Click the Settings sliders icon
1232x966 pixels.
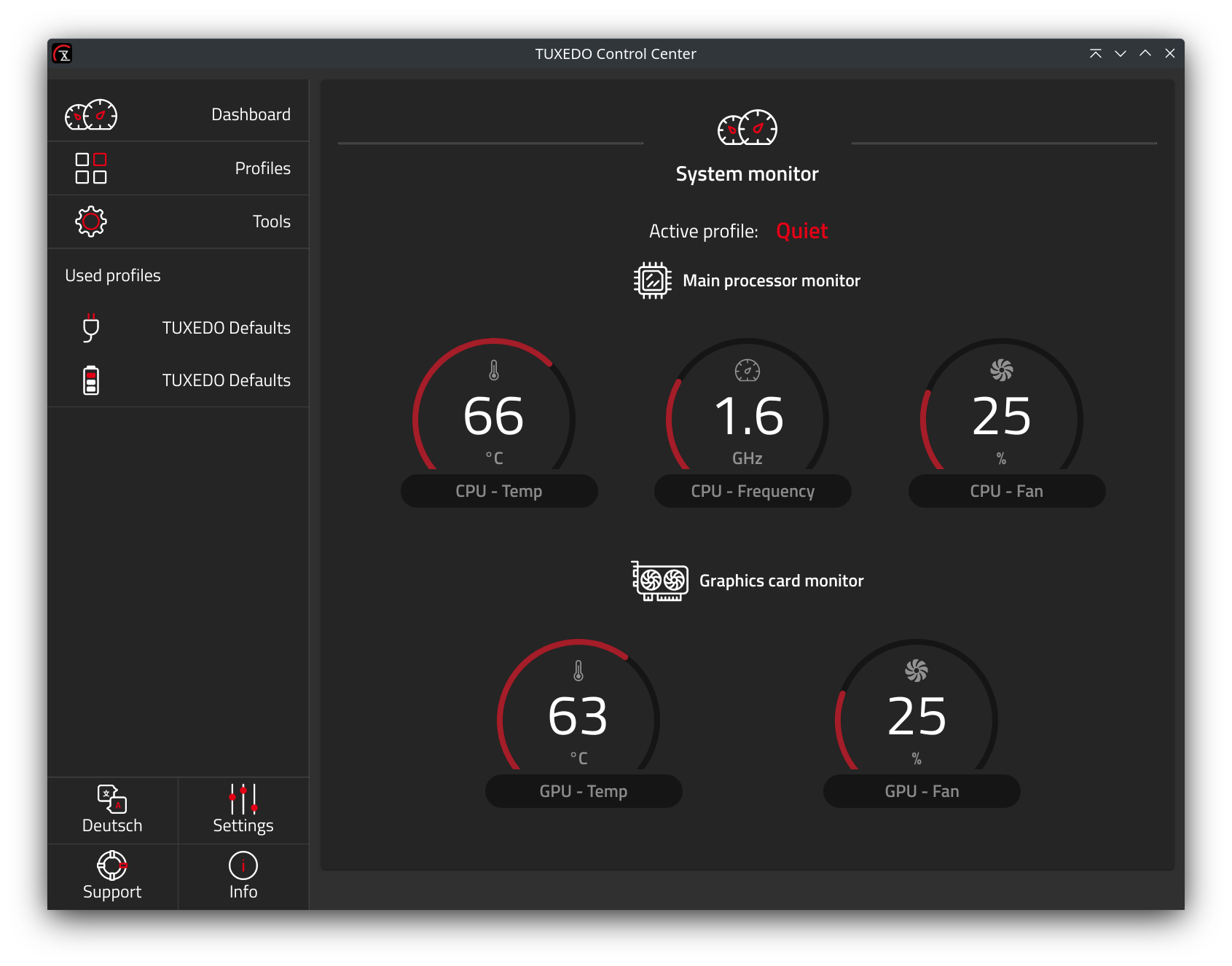[243, 798]
